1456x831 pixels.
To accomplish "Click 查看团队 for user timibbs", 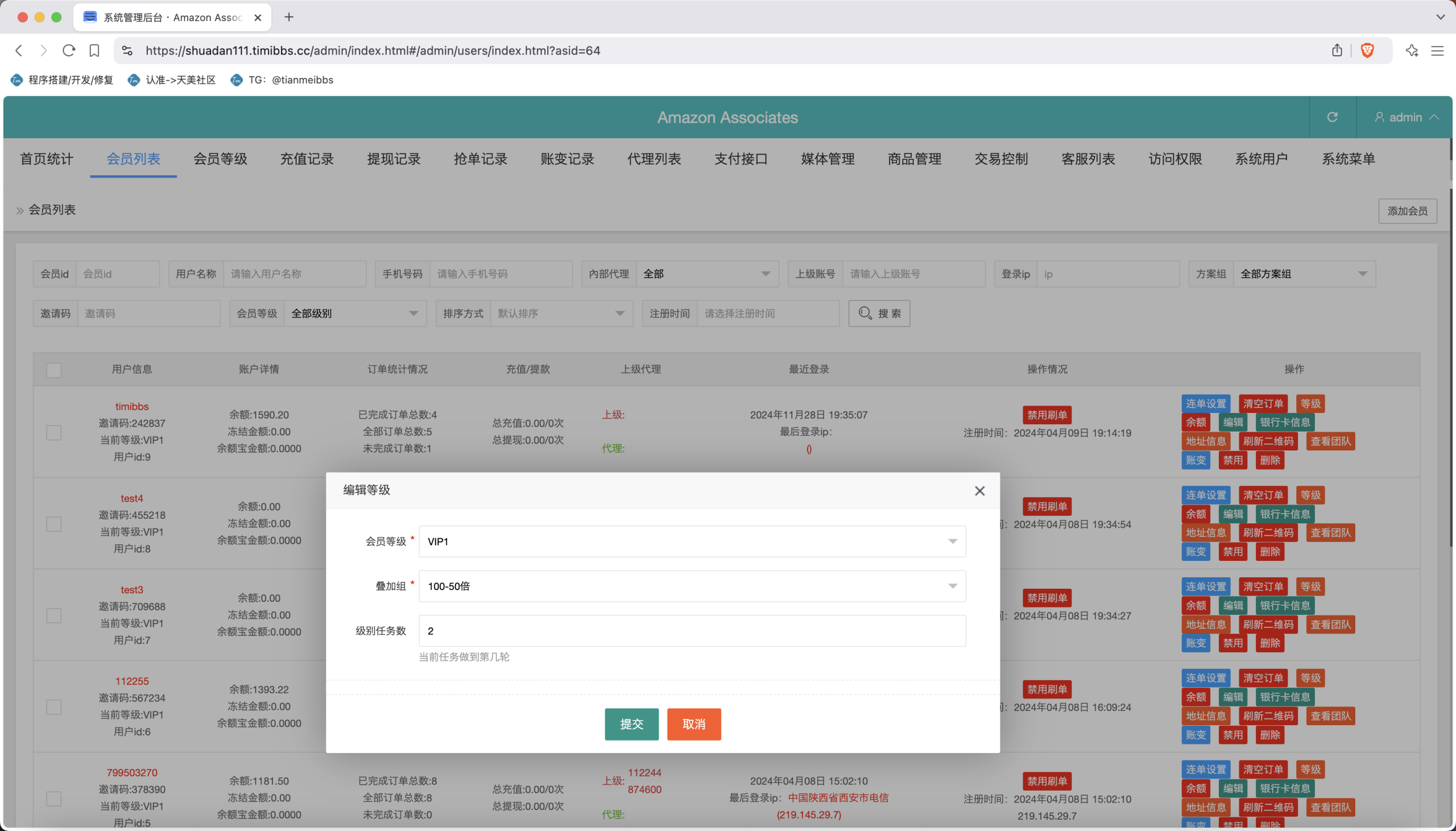I will click(1330, 441).
